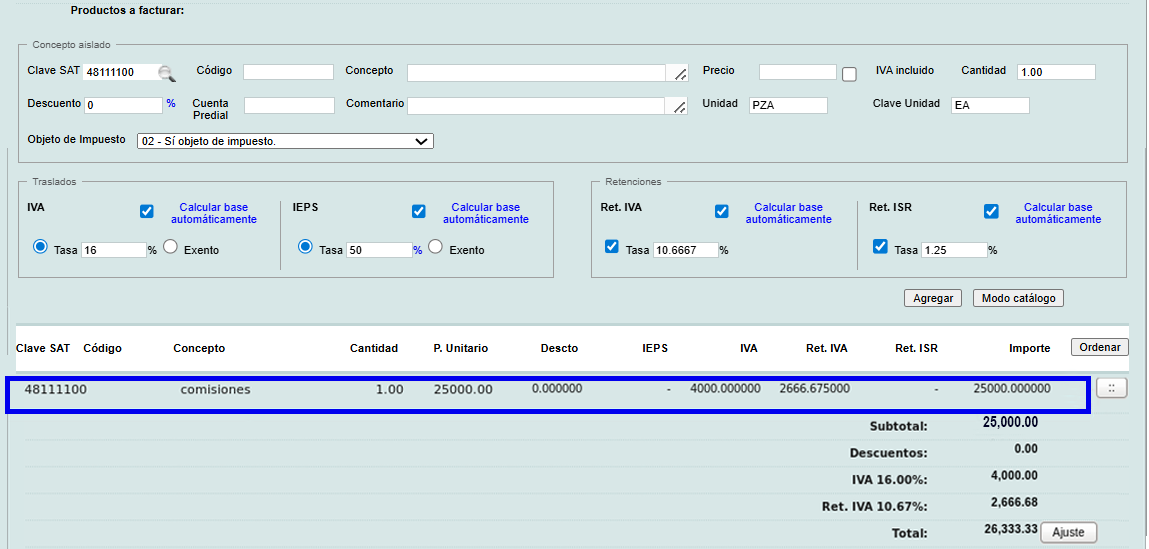Click the Ajuste button beside Total
The height and width of the screenshot is (549, 1149).
tap(1068, 532)
